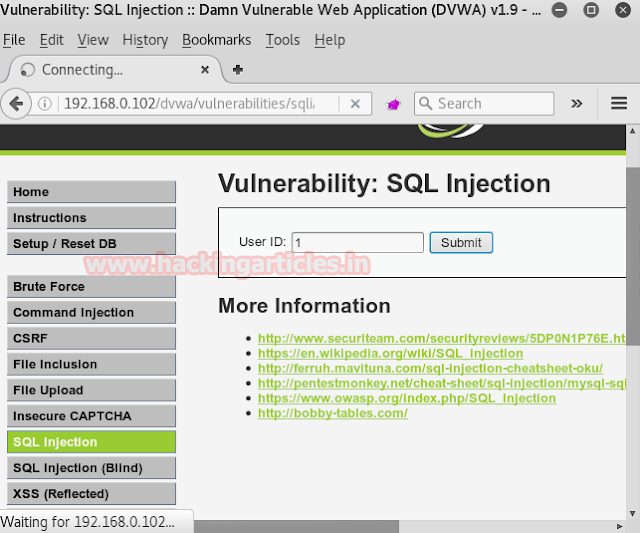Screen dimensions: 640x533
Task: Open the pentestmonkey.net cheat-sheet link
Action: (442, 383)
